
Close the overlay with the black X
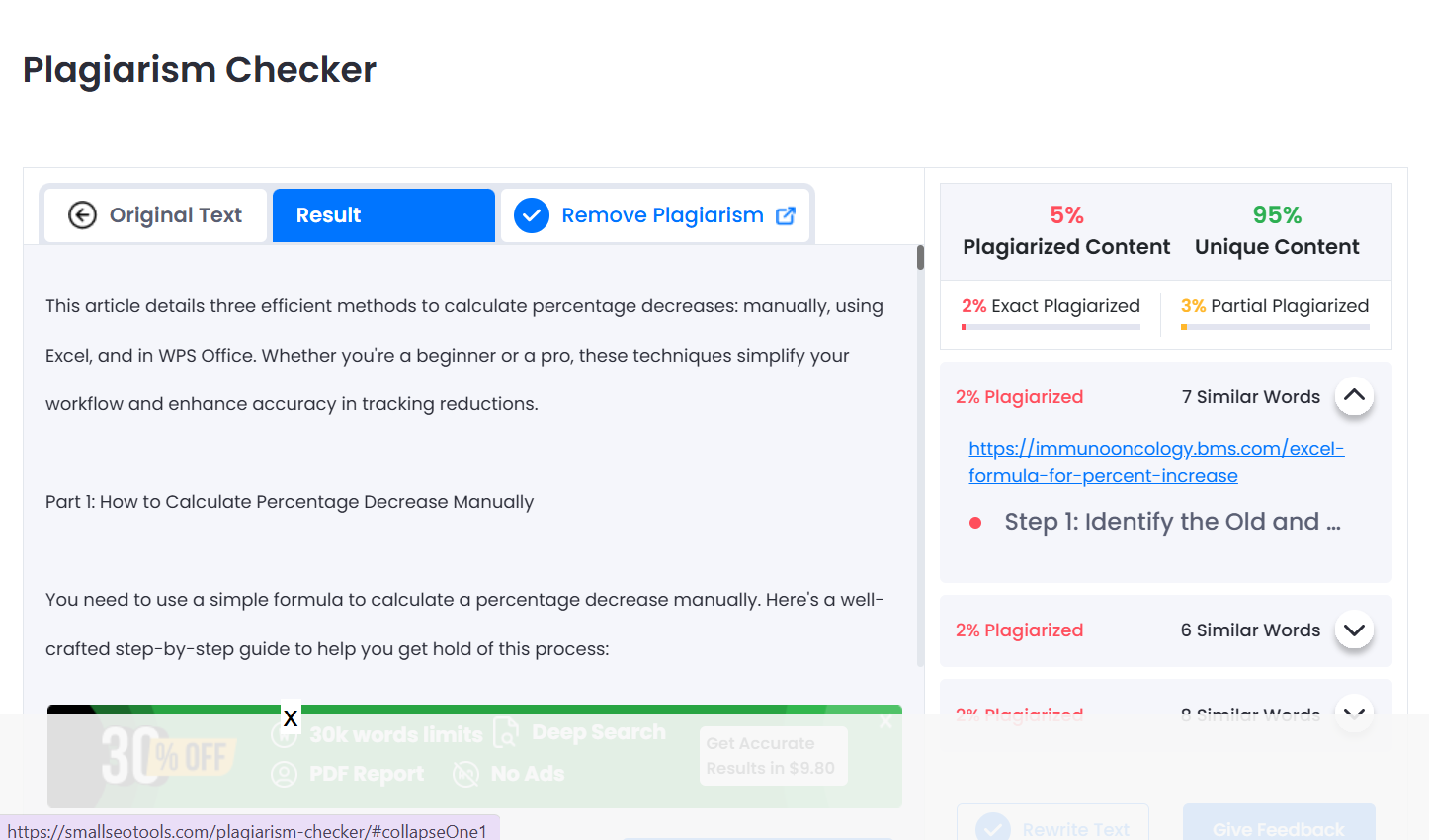(291, 718)
